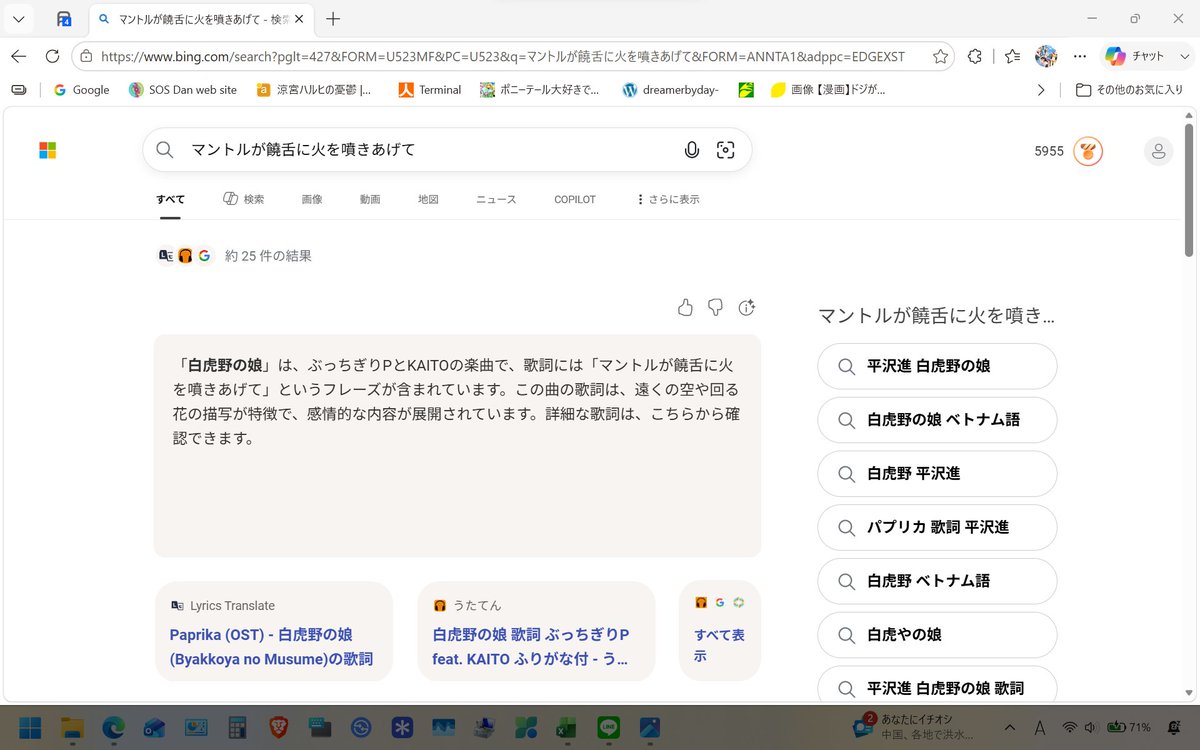
Task: Open その他のお気に入り folder
Action: pyautogui.click(x=1129, y=90)
